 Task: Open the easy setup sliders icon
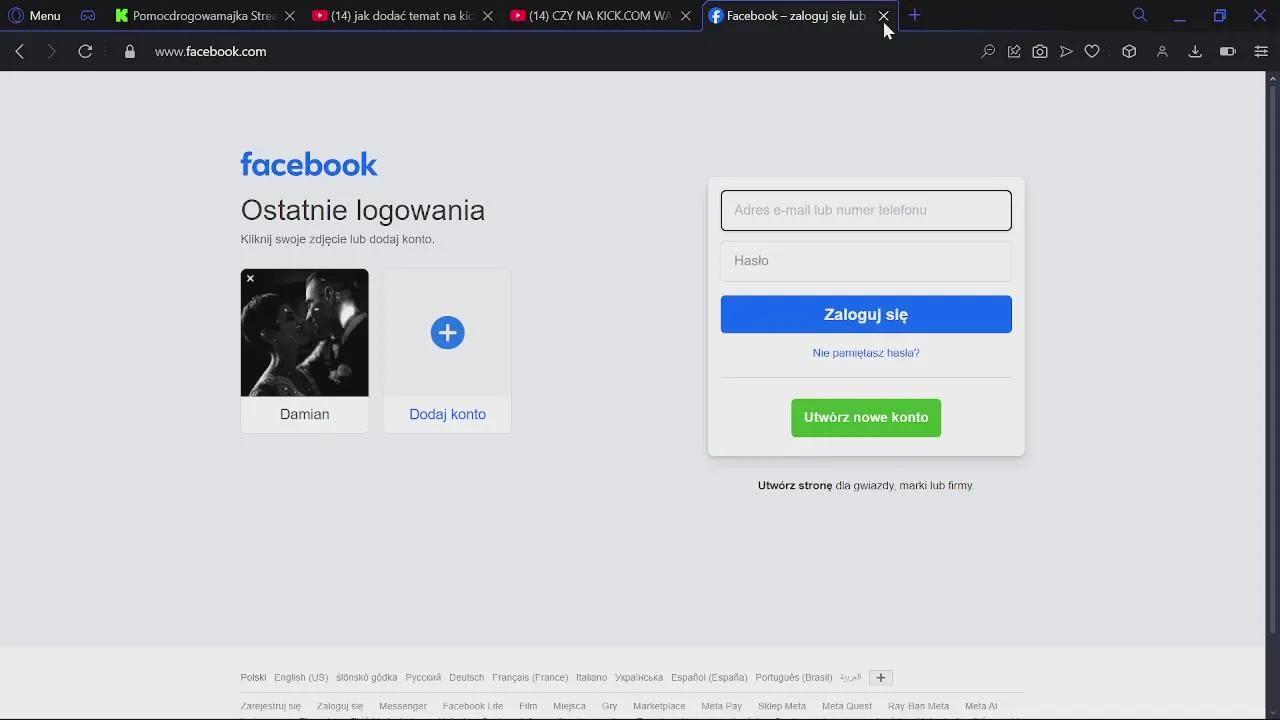[x=1261, y=51]
